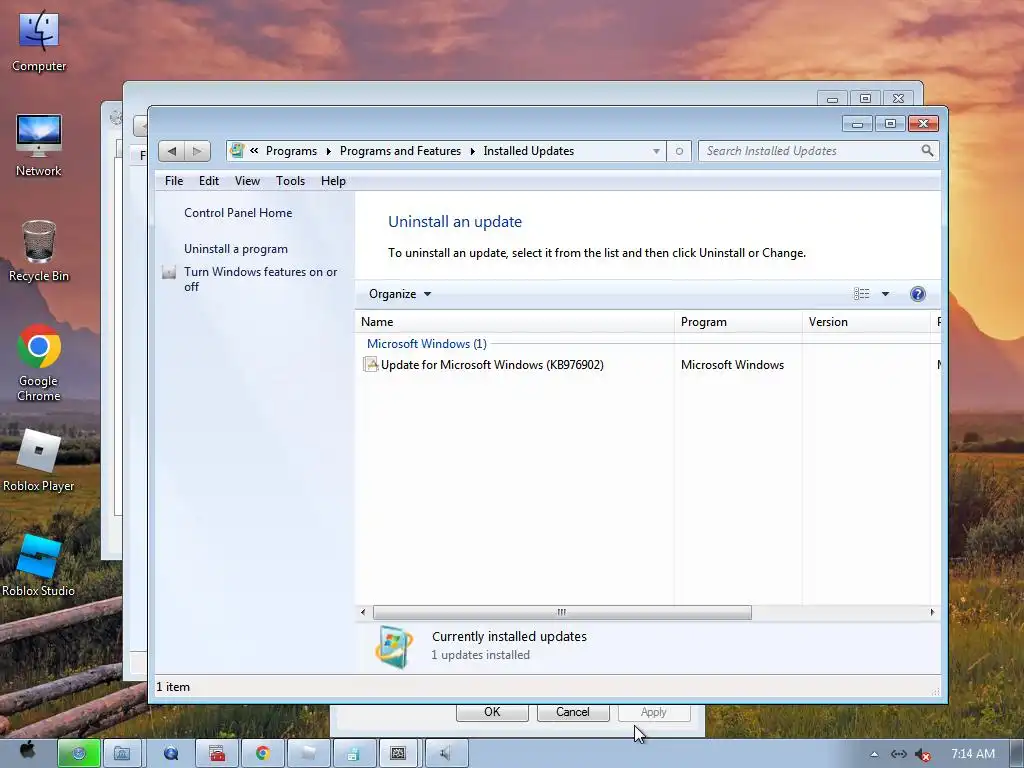Open the address bar history dropdown
The height and width of the screenshot is (768, 1024).
click(x=656, y=152)
